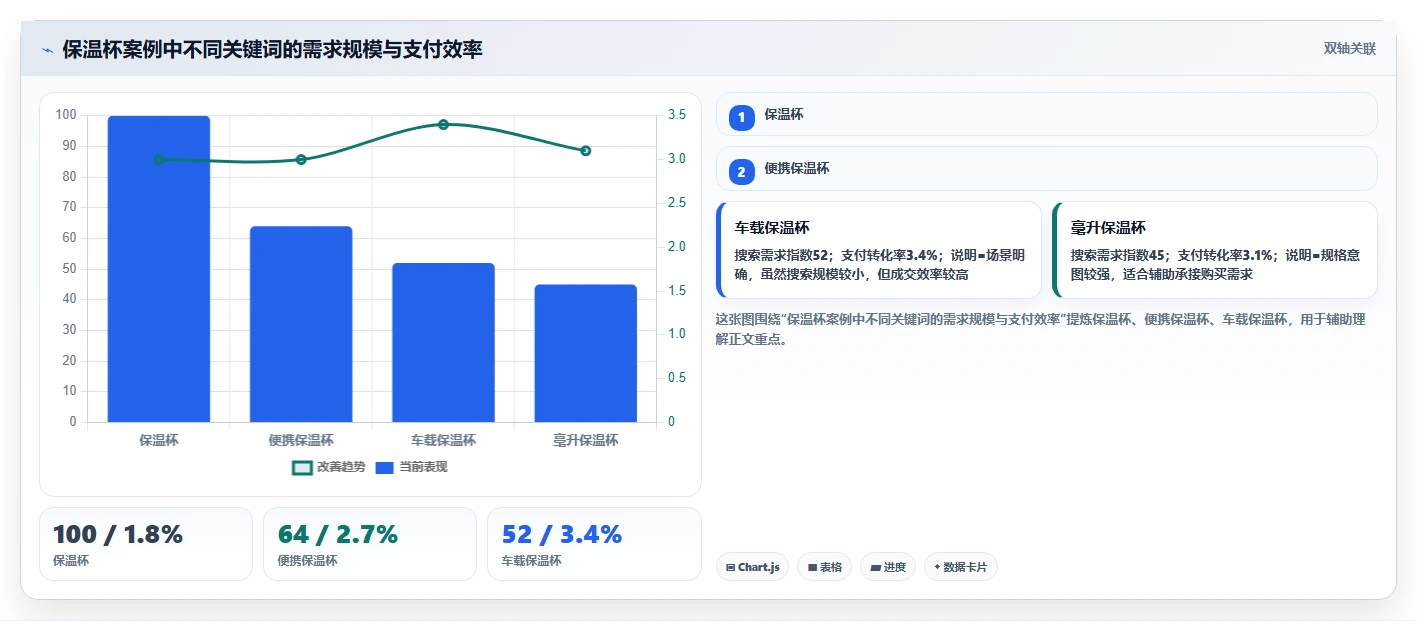Click the 双轴关联 label in header
Viewport: 1417px width, 621px height.
click(x=1350, y=49)
